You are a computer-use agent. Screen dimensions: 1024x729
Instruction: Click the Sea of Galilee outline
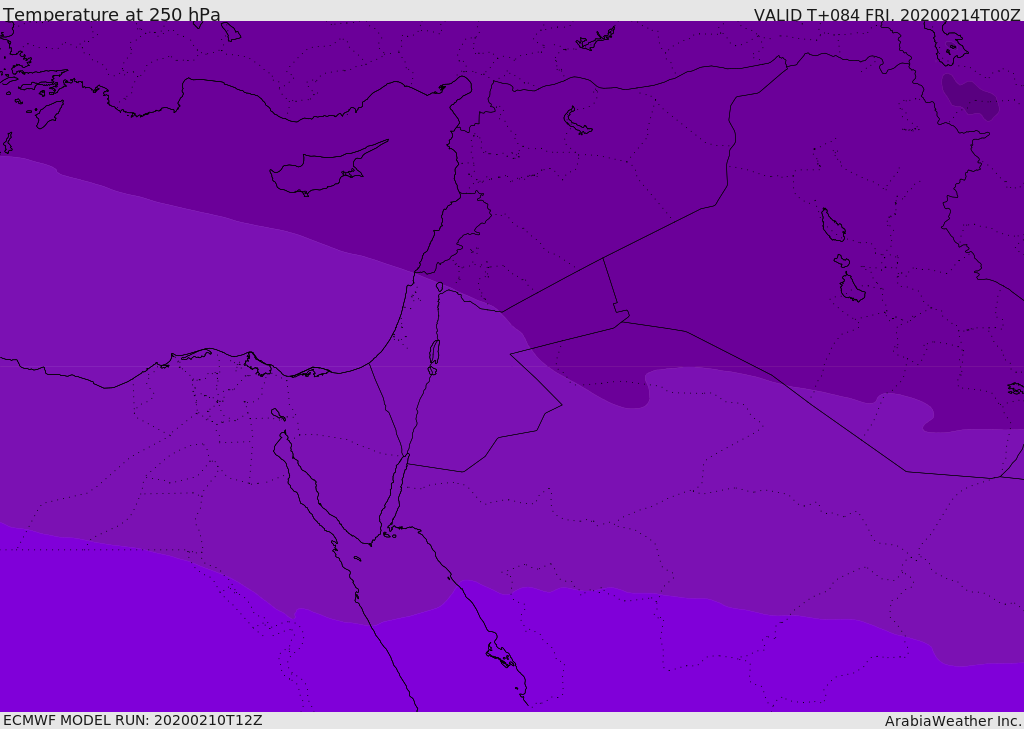tap(440, 287)
